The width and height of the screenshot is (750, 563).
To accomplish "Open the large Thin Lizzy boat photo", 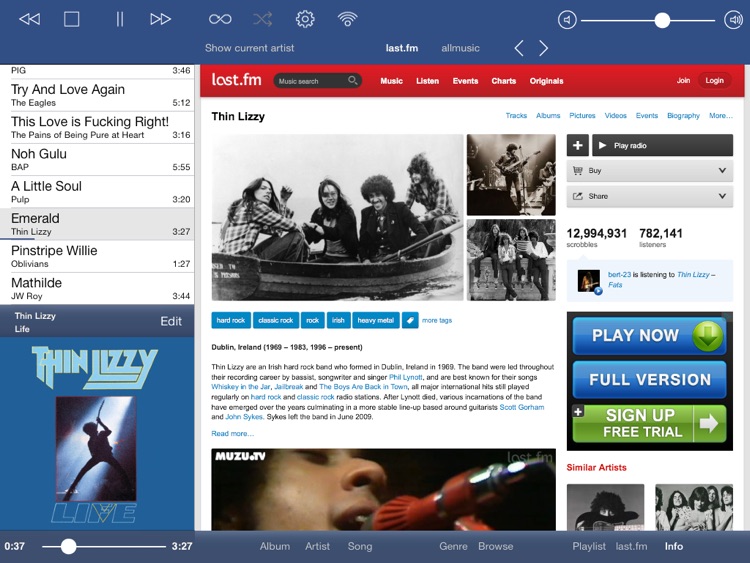I will [337, 217].
